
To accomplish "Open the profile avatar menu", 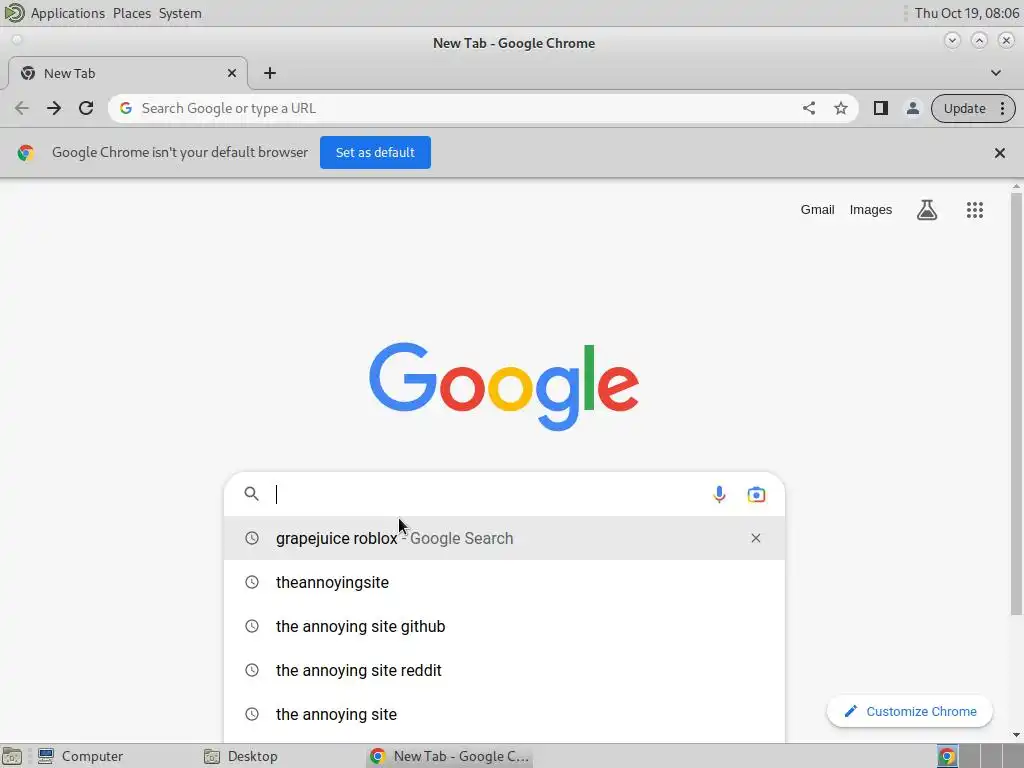I will (912, 108).
